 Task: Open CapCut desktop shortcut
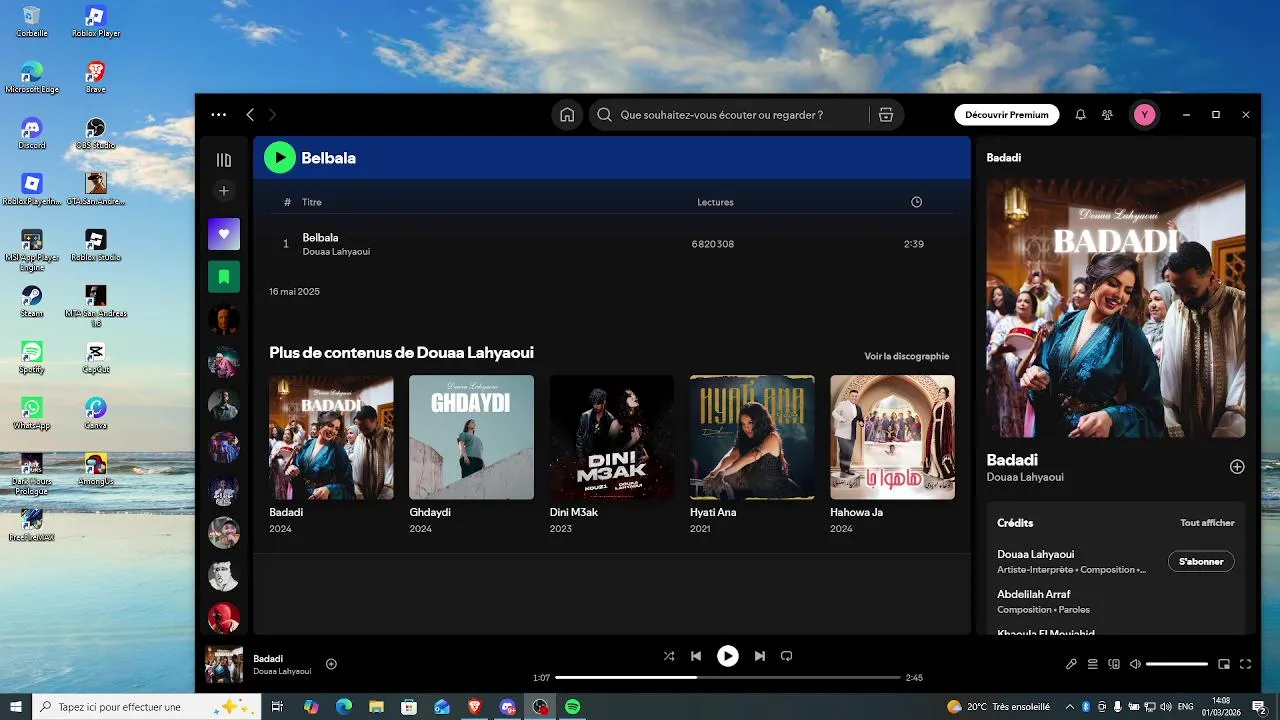[x=96, y=357]
